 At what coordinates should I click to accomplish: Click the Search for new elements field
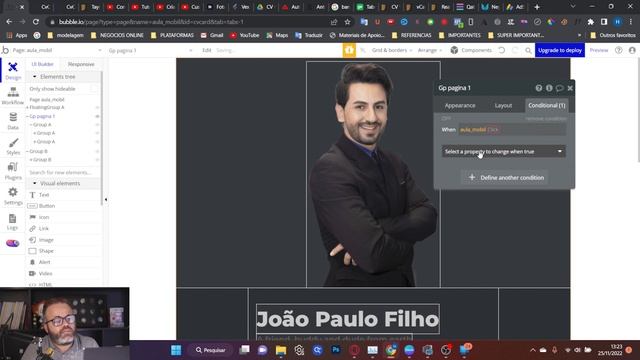point(63,172)
